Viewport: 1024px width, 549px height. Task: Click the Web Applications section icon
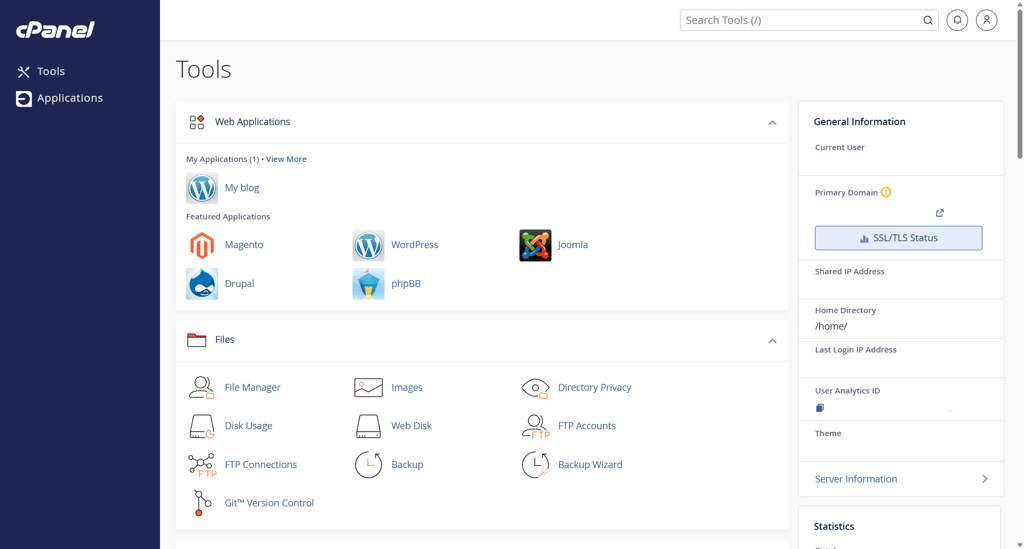tap(197, 122)
